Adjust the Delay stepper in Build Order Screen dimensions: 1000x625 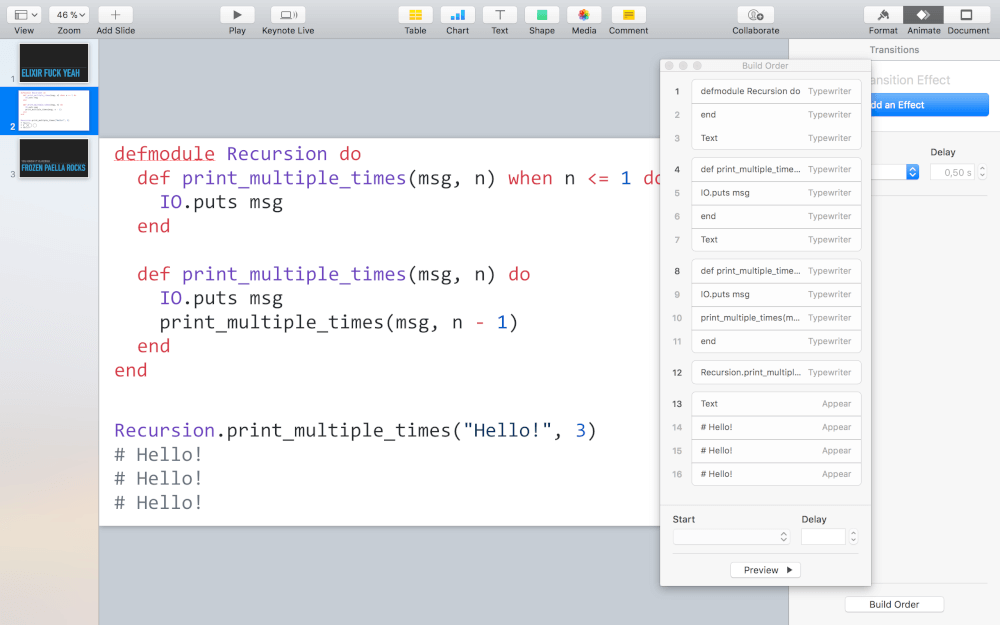[852, 537]
